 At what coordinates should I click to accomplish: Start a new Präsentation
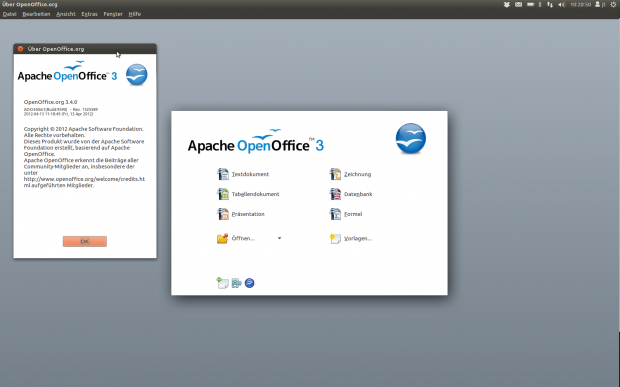(240, 214)
